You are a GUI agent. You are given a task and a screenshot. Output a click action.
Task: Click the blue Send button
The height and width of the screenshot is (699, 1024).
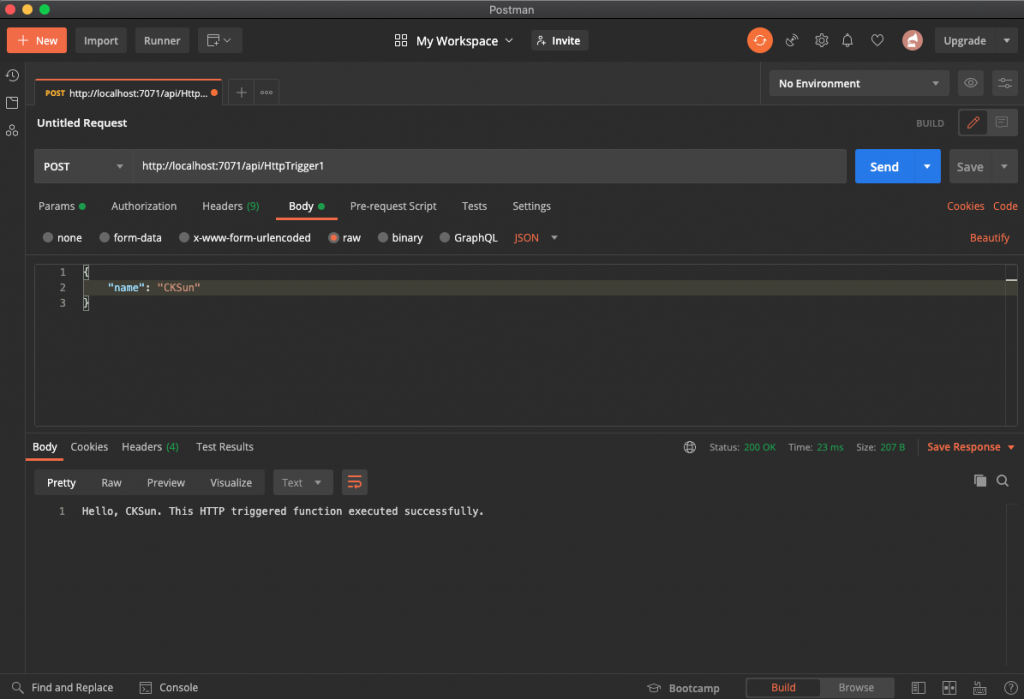pos(884,167)
